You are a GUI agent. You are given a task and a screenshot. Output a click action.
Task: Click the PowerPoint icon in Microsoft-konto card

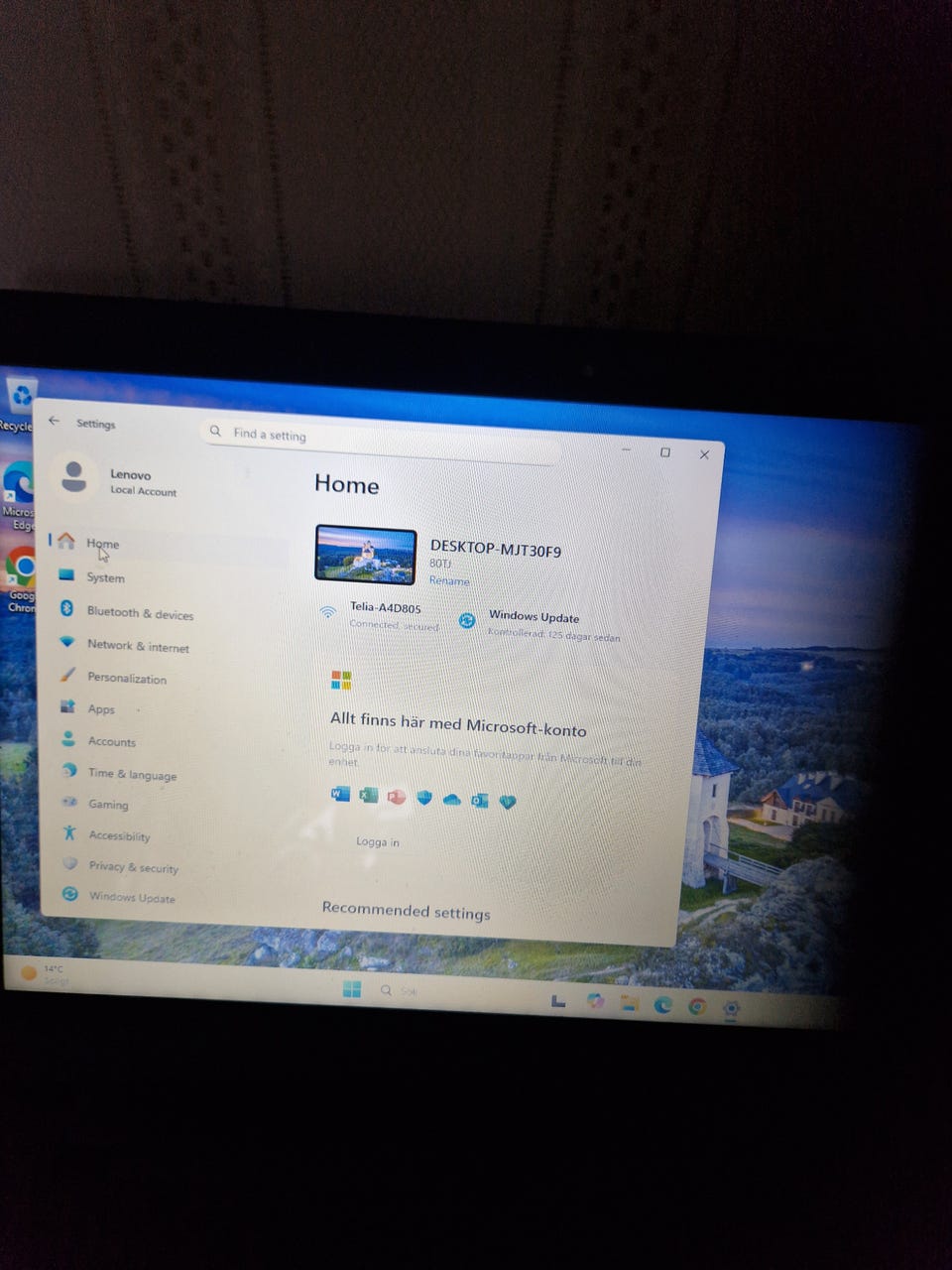coord(397,797)
